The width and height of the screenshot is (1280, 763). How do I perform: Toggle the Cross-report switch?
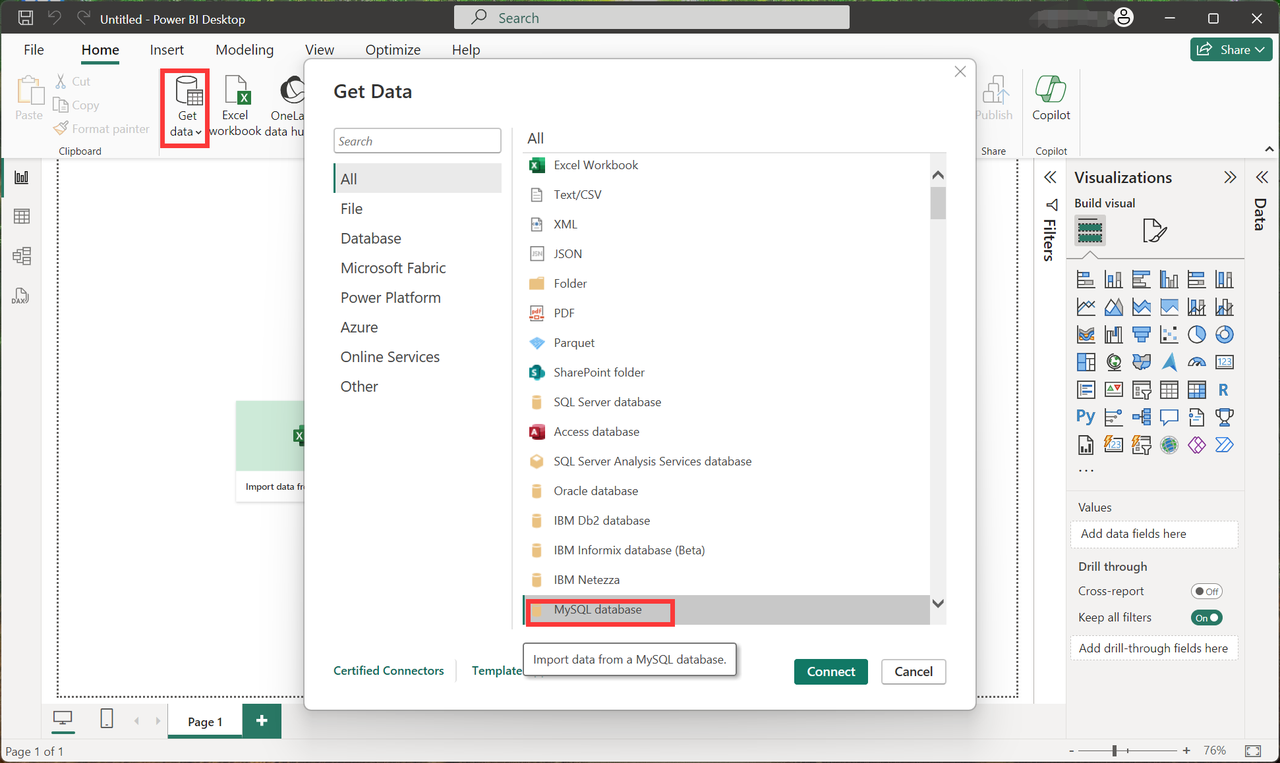coord(1206,591)
